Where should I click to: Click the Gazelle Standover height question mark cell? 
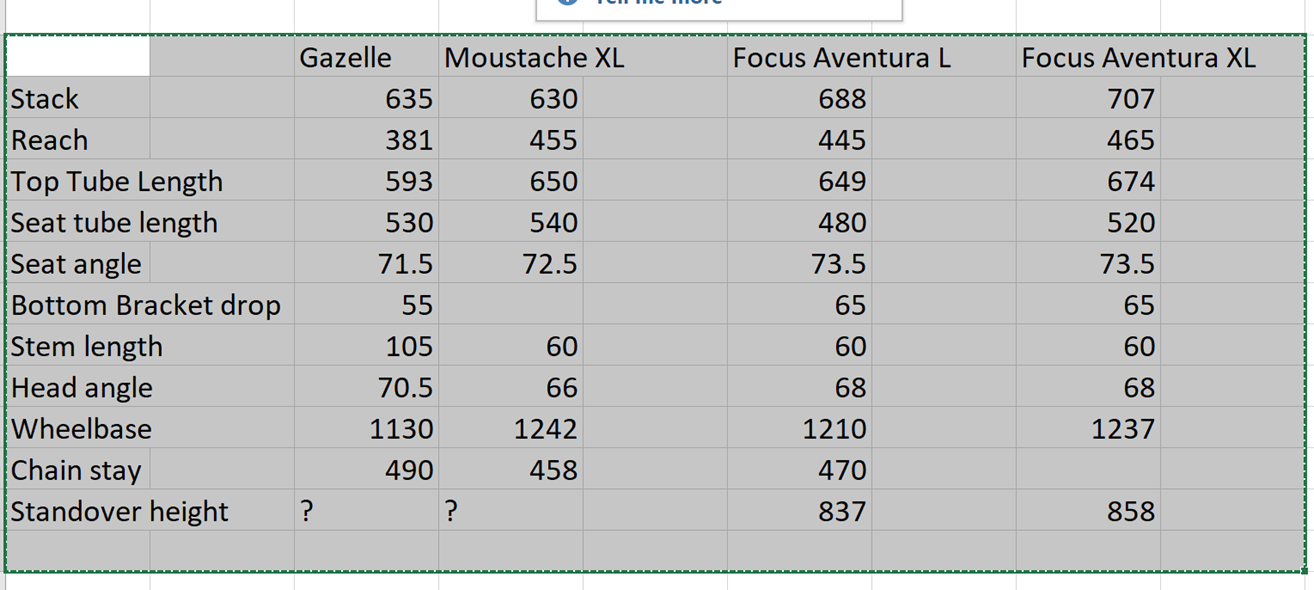point(366,511)
